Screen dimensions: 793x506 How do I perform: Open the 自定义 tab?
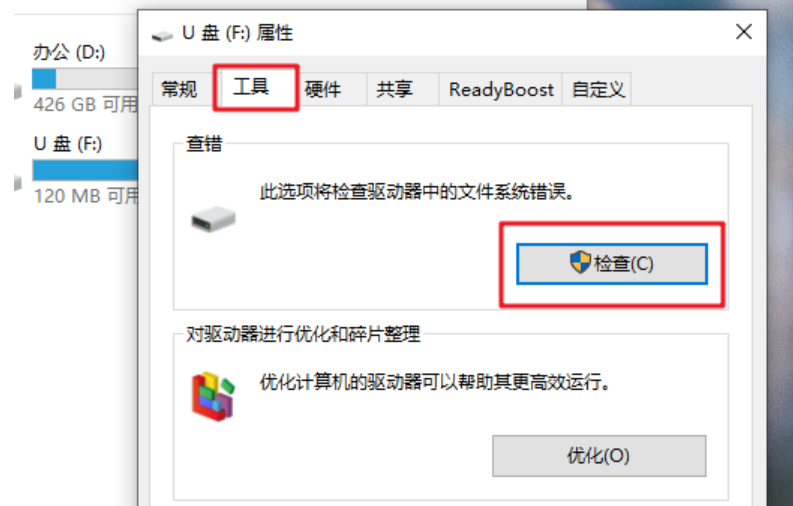click(598, 89)
